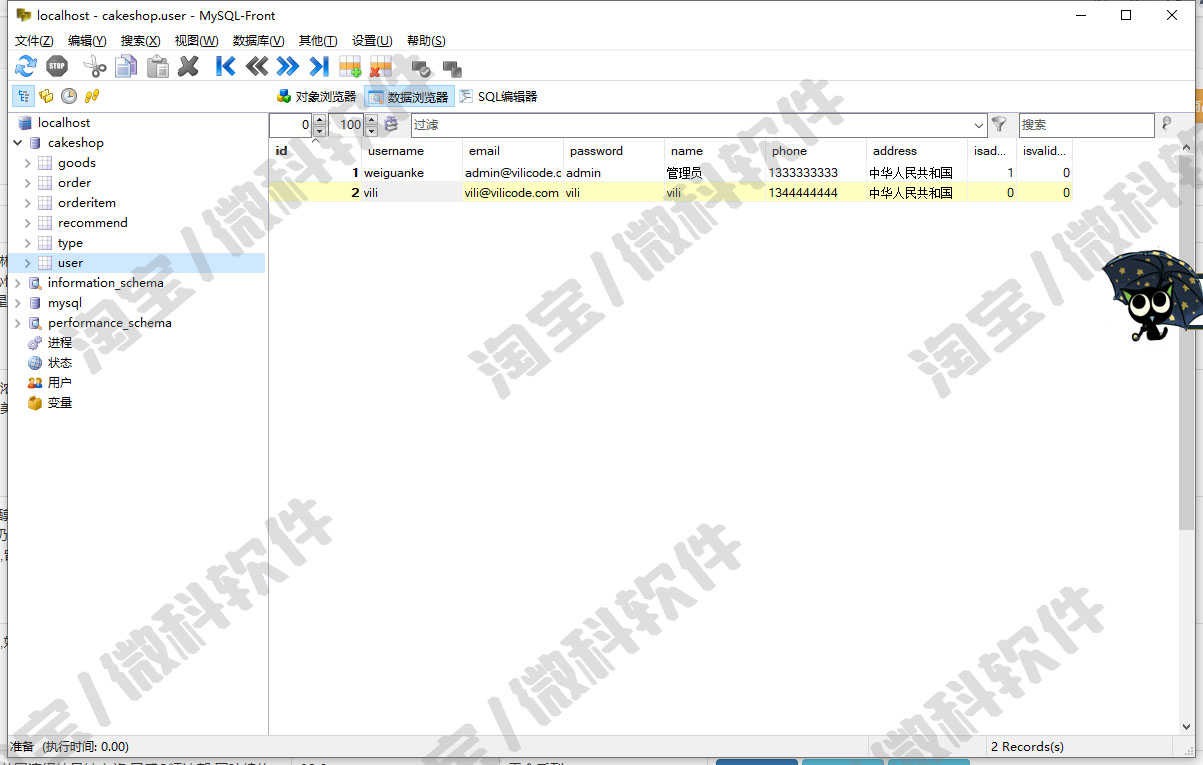Open the 用户 tree item
The height and width of the screenshot is (765, 1203).
point(60,383)
